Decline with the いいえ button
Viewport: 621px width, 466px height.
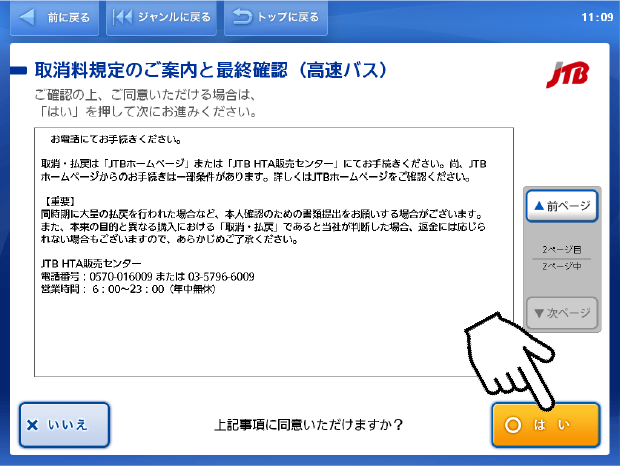click(64, 425)
